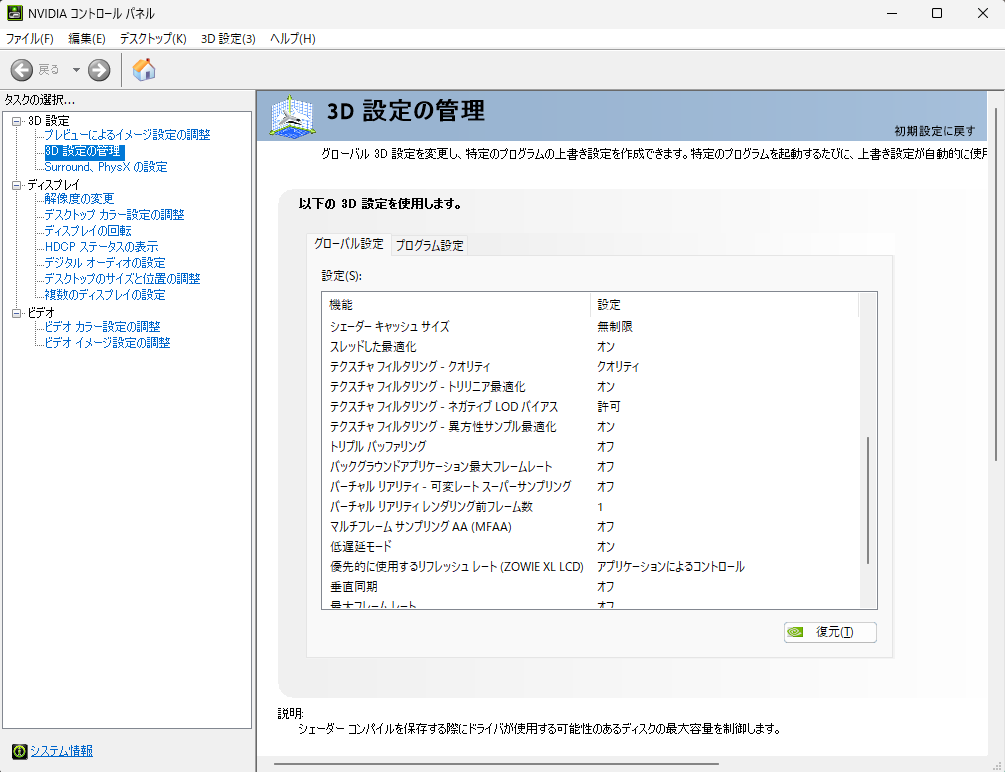The width and height of the screenshot is (1005, 772).
Task: Select 異方性サンプル最適化 row
Action: click(x=590, y=426)
